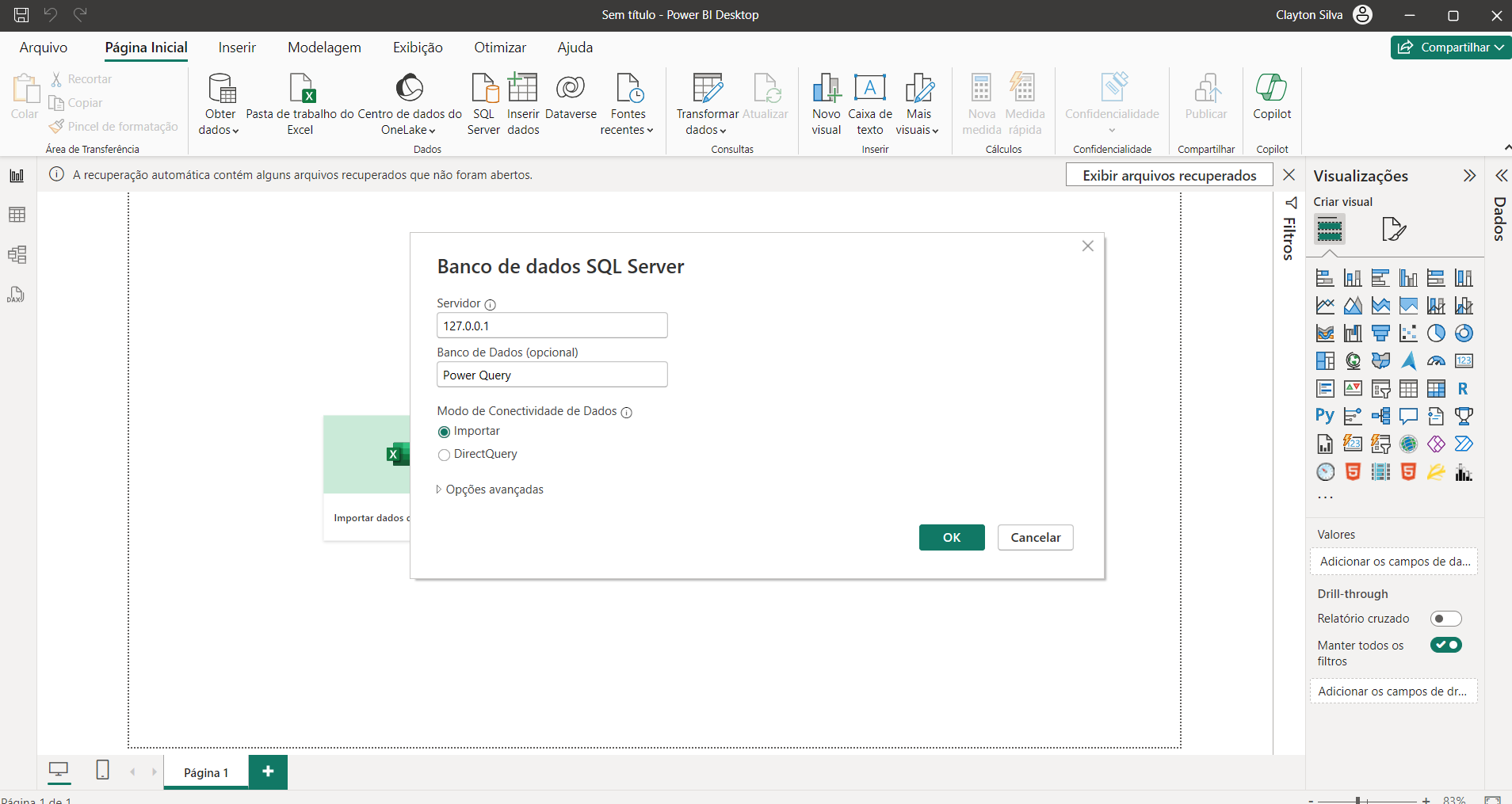Click Exibir arquivos recuperados button
The image size is (1512, 804).
tap(1169, 176)
